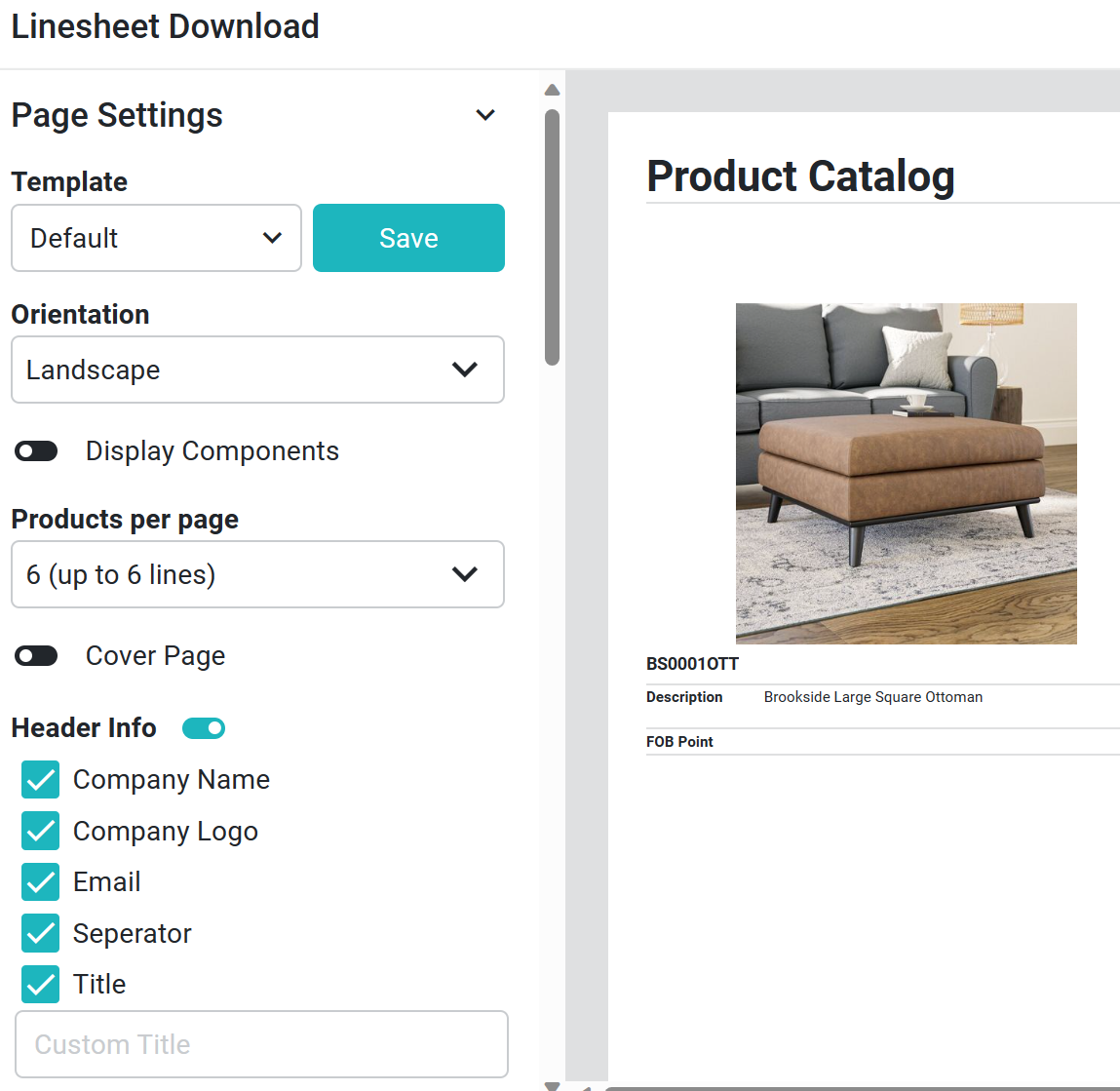
Task: Turn on the Cover Page toggle
Action: point(37,656)
